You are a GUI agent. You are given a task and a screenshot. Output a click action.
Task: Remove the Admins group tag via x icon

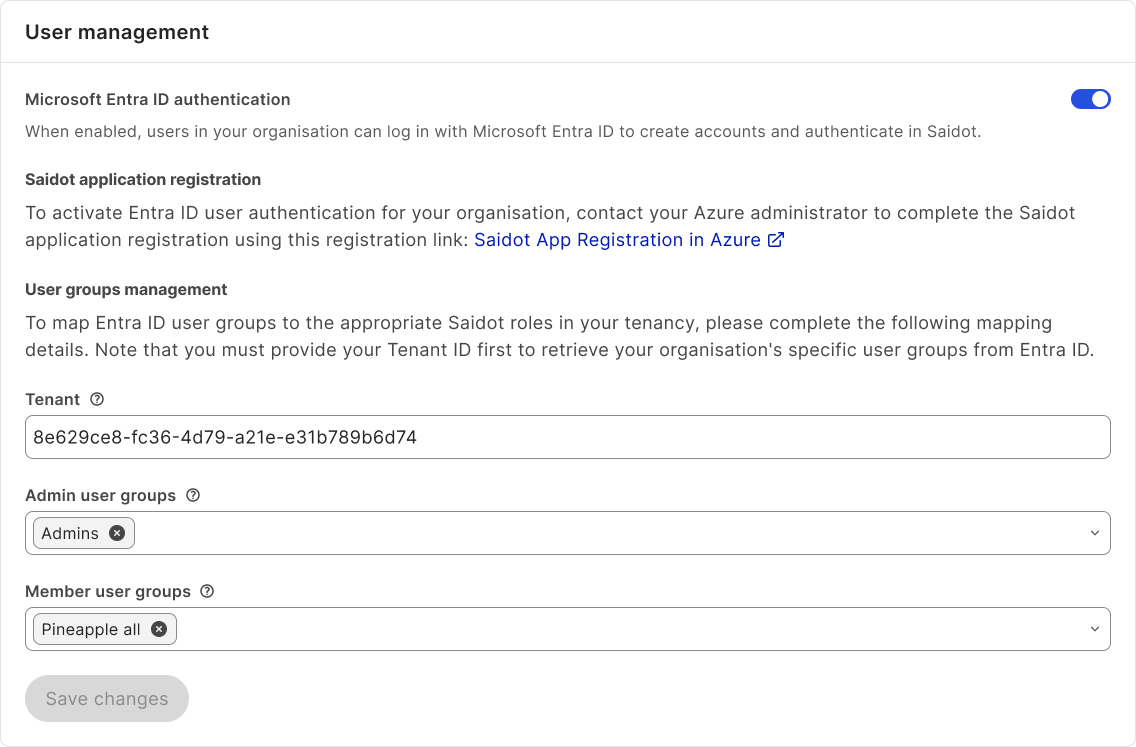(x=117, y=533)
